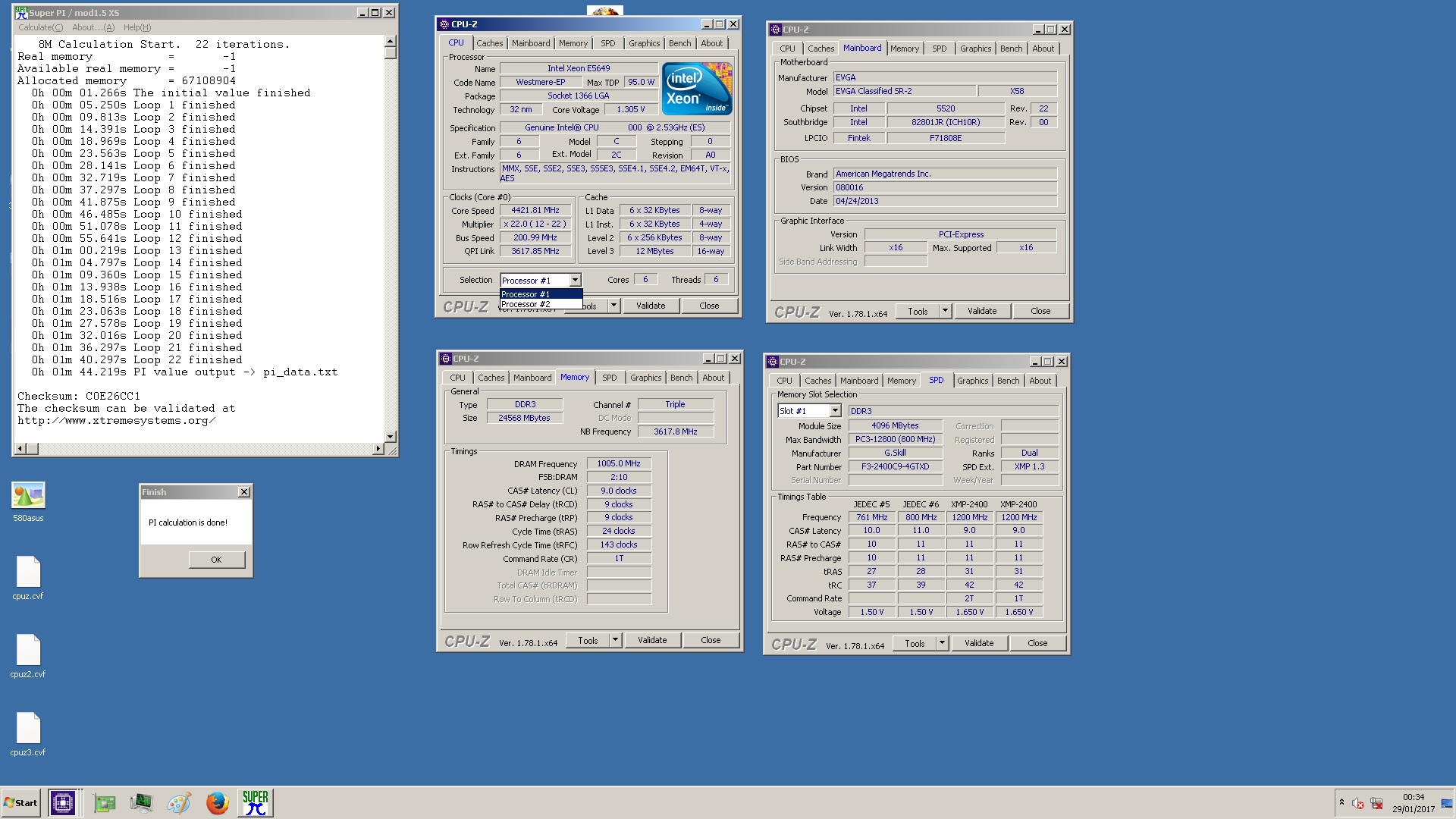The height and width of the screenshot is (819, 1456).
Task: Click Tools button in Memory window
Action: tap(588, 640)
